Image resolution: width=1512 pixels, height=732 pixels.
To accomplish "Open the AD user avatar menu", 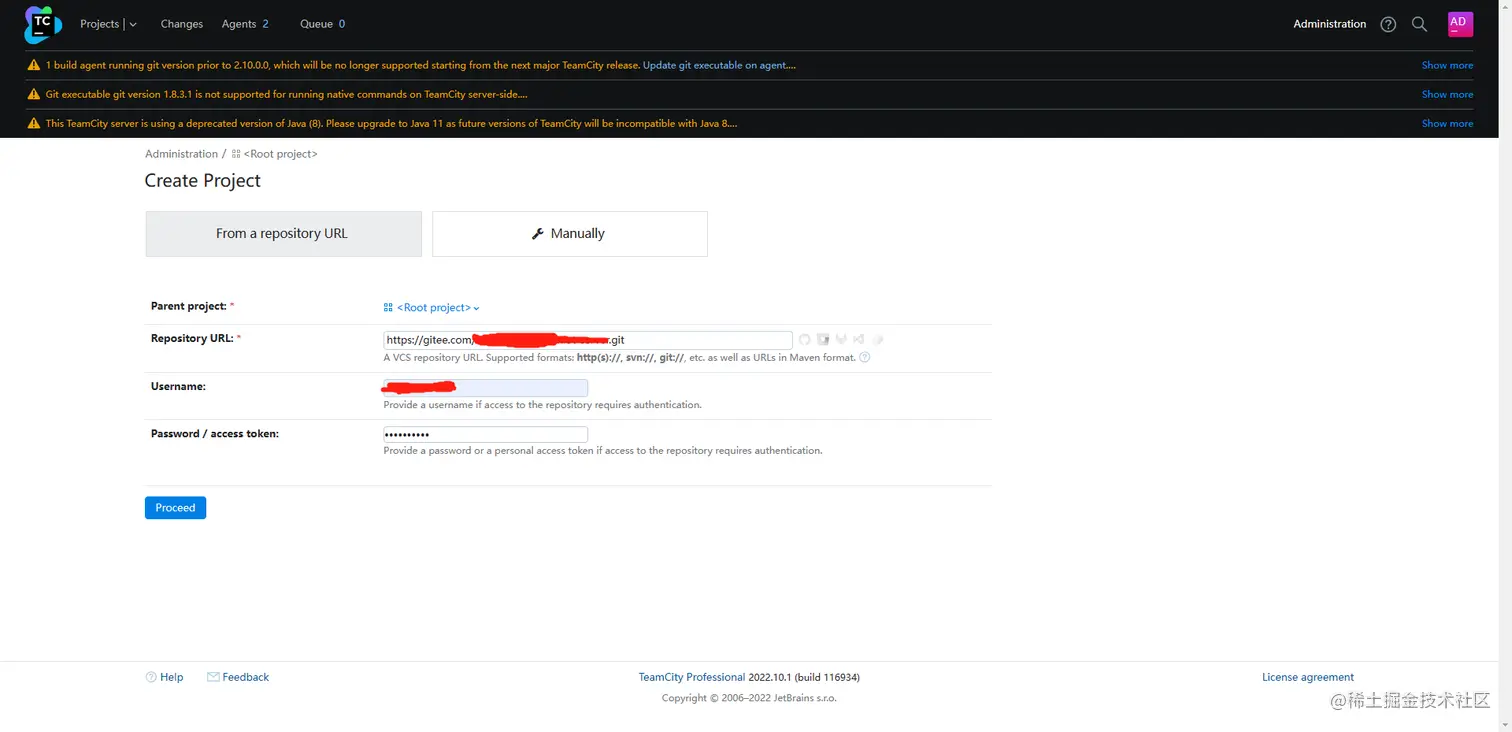I will point(1460,24).
